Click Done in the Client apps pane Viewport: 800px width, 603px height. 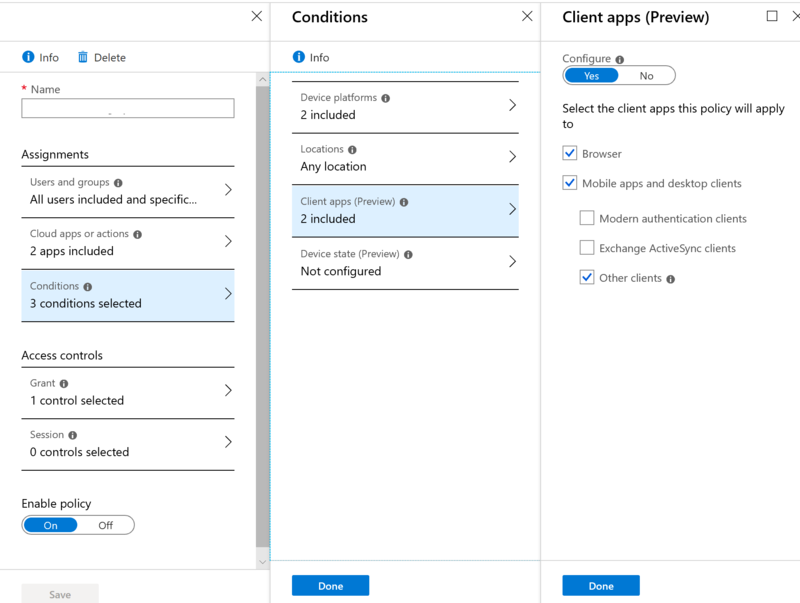click(600, 585)
